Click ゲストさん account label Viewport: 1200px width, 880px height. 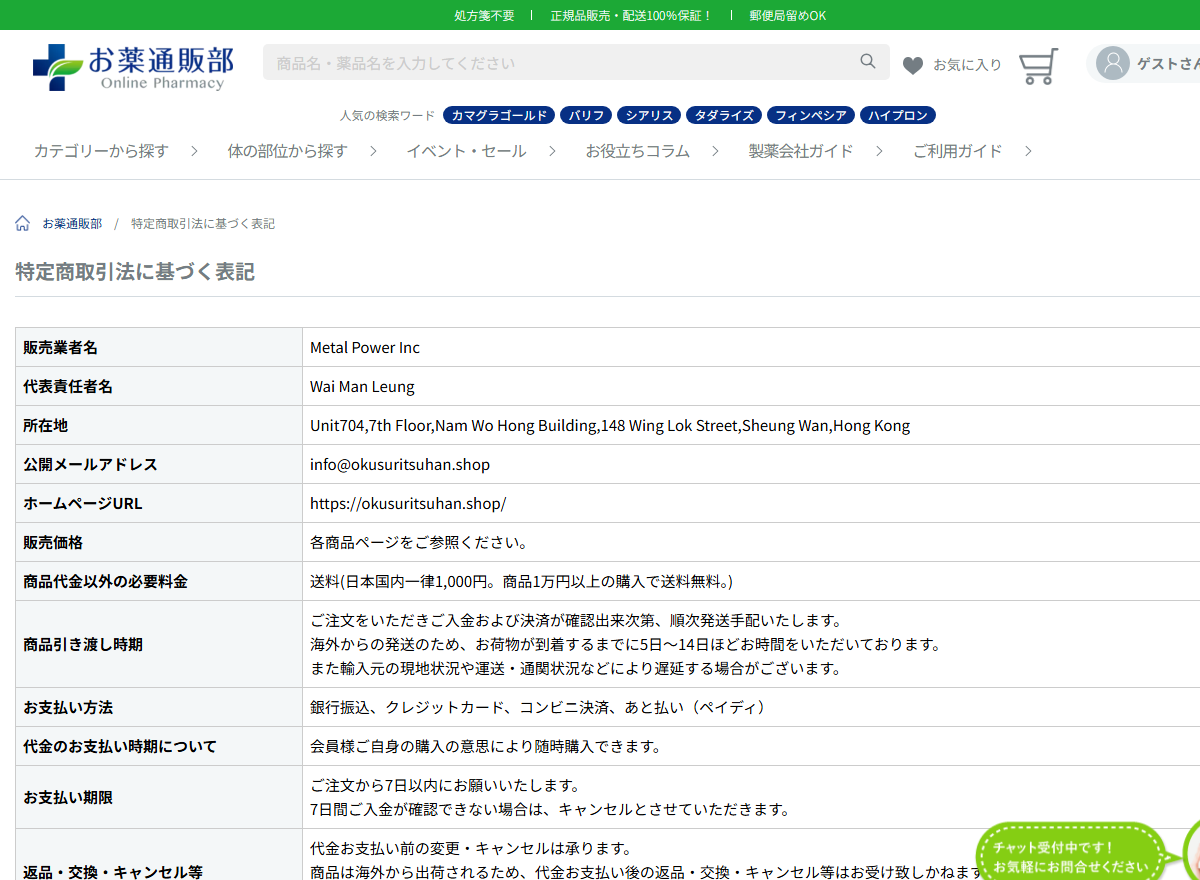1167,63
